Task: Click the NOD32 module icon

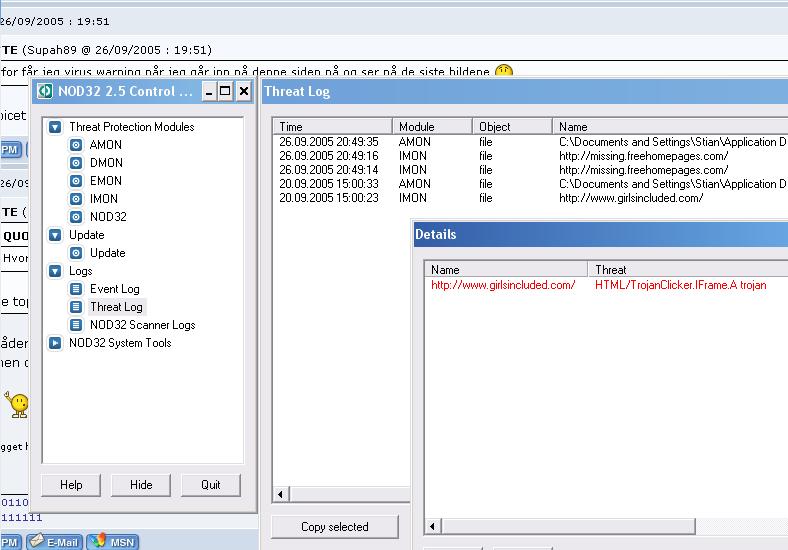Action: [76, 217]
